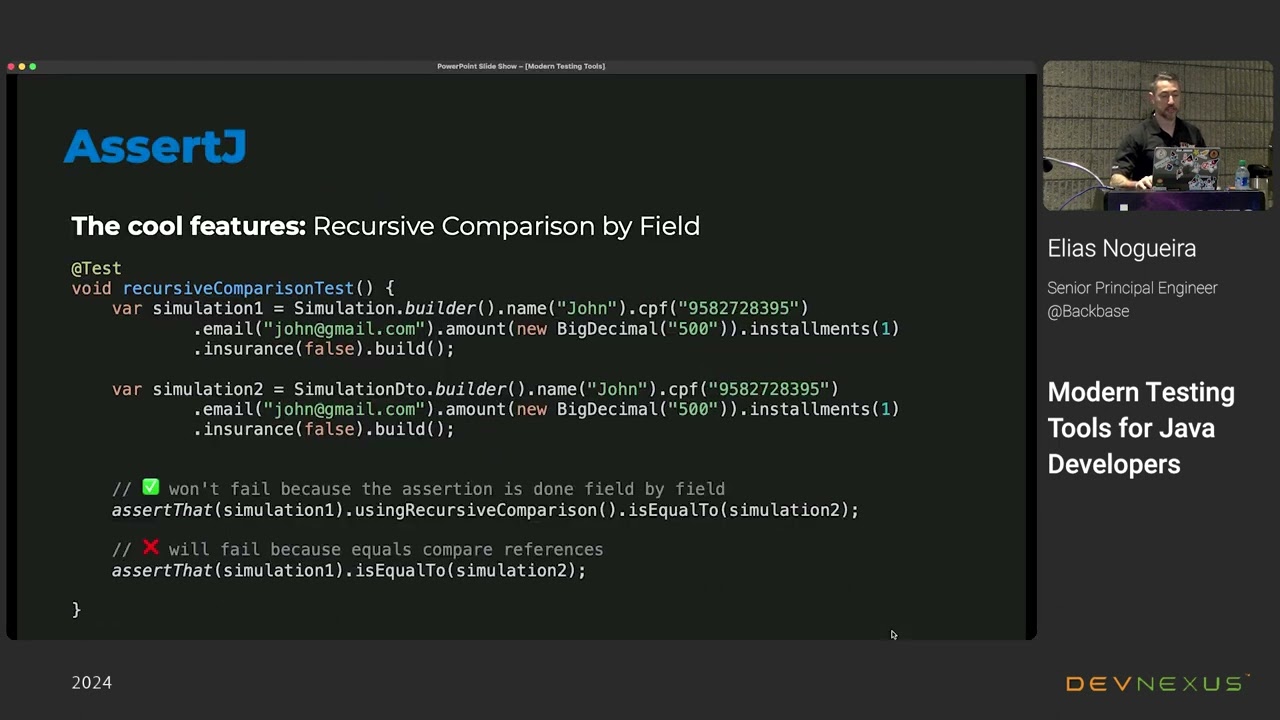Click 'var simulation1' declaration
The image size is (1280, 720).
[x=187, y=308]
